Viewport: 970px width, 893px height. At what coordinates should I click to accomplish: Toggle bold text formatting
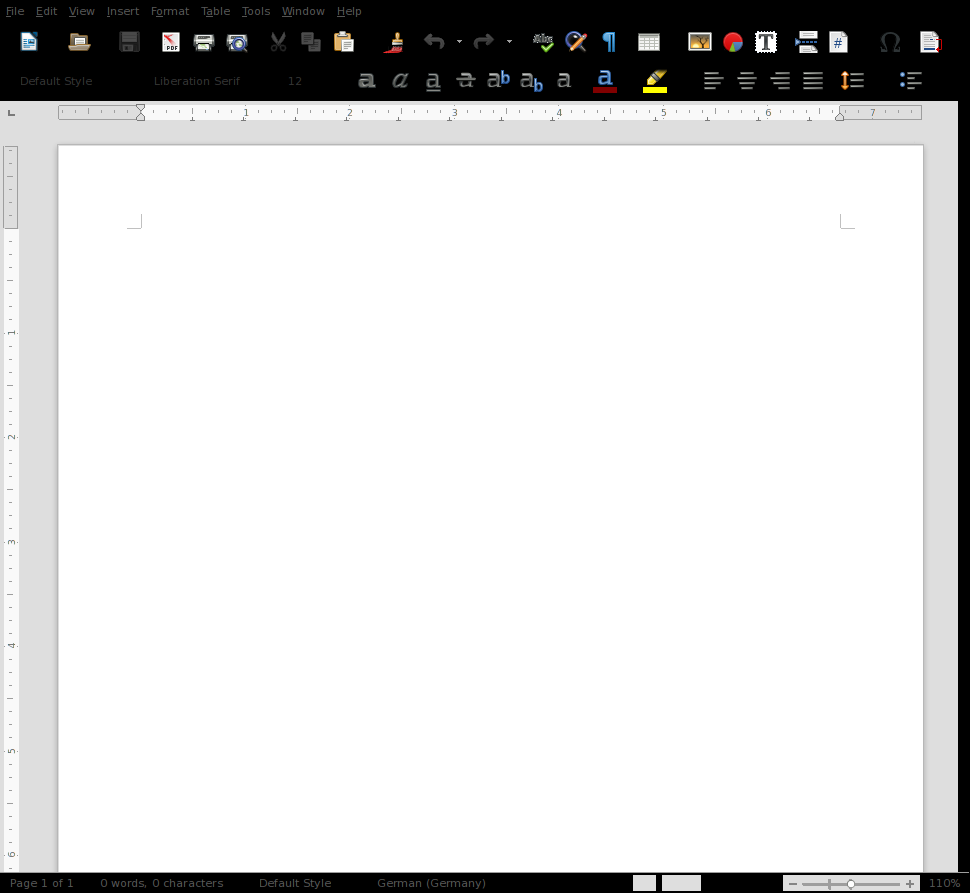(367, 81)
